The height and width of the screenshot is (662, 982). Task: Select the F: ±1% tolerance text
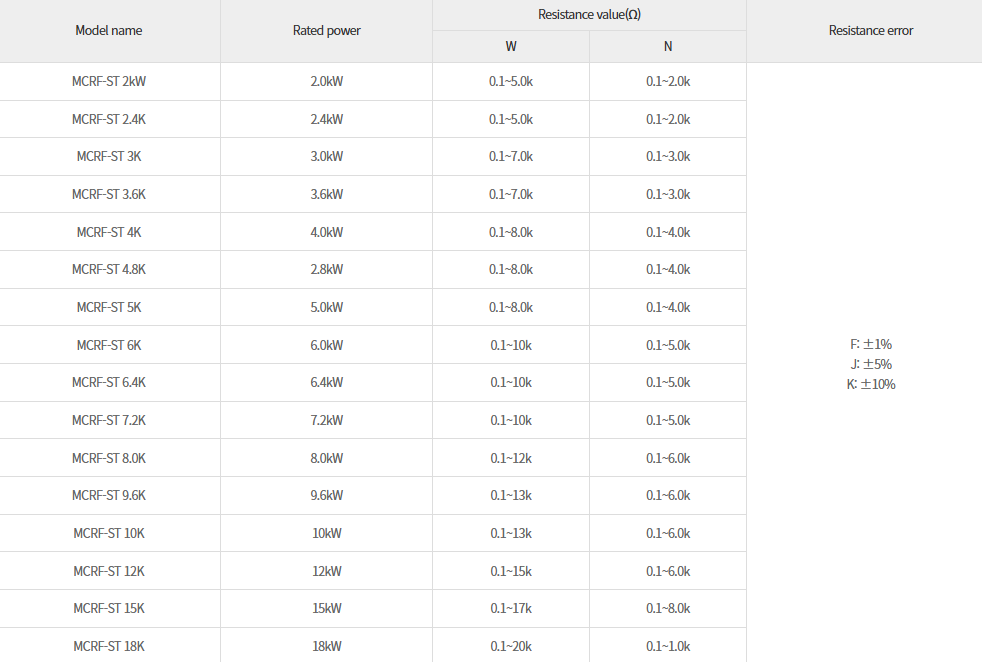[x=871, y=344]
